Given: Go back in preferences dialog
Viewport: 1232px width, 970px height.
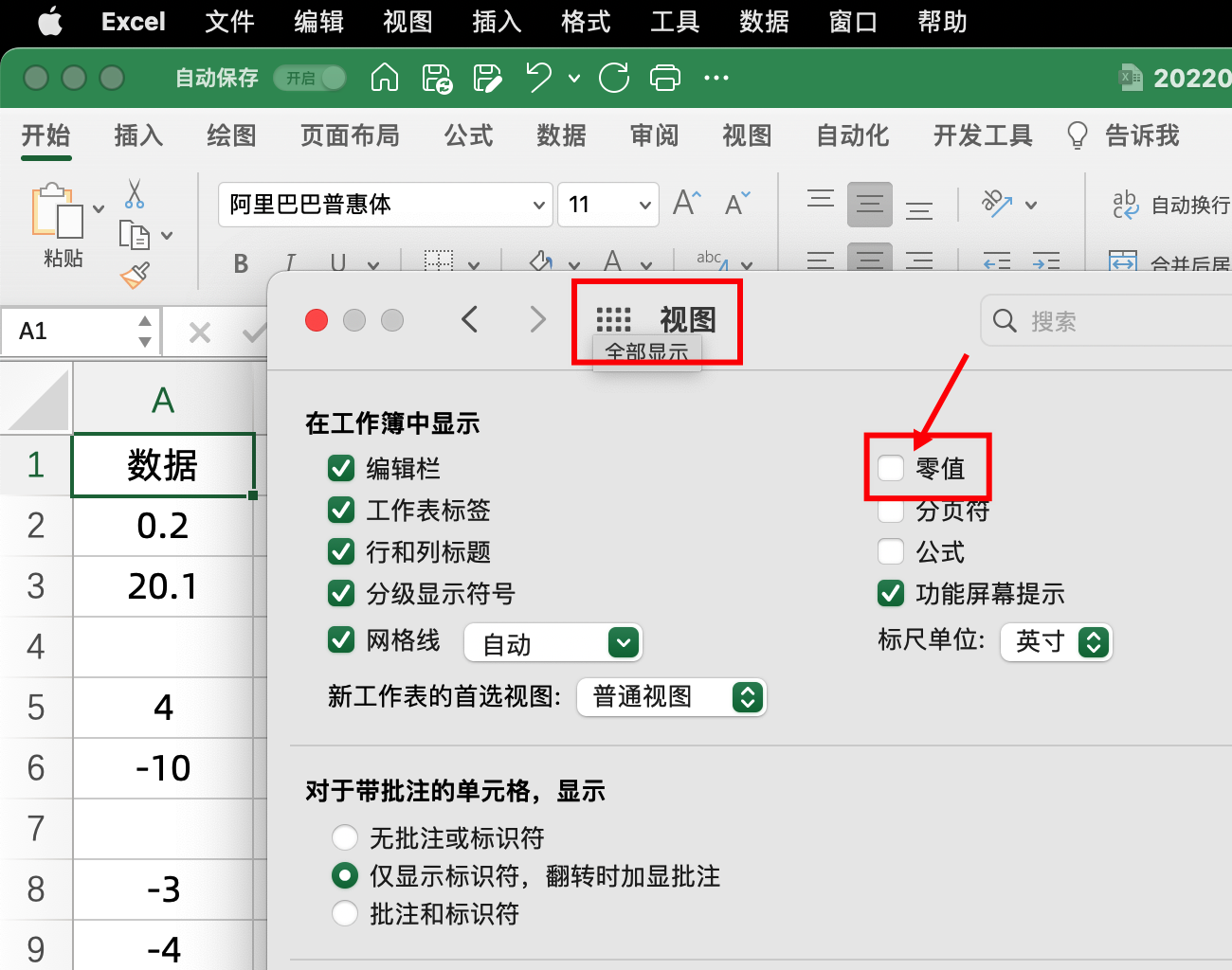Looking at the screenshot, I should (x=469, y=319).
